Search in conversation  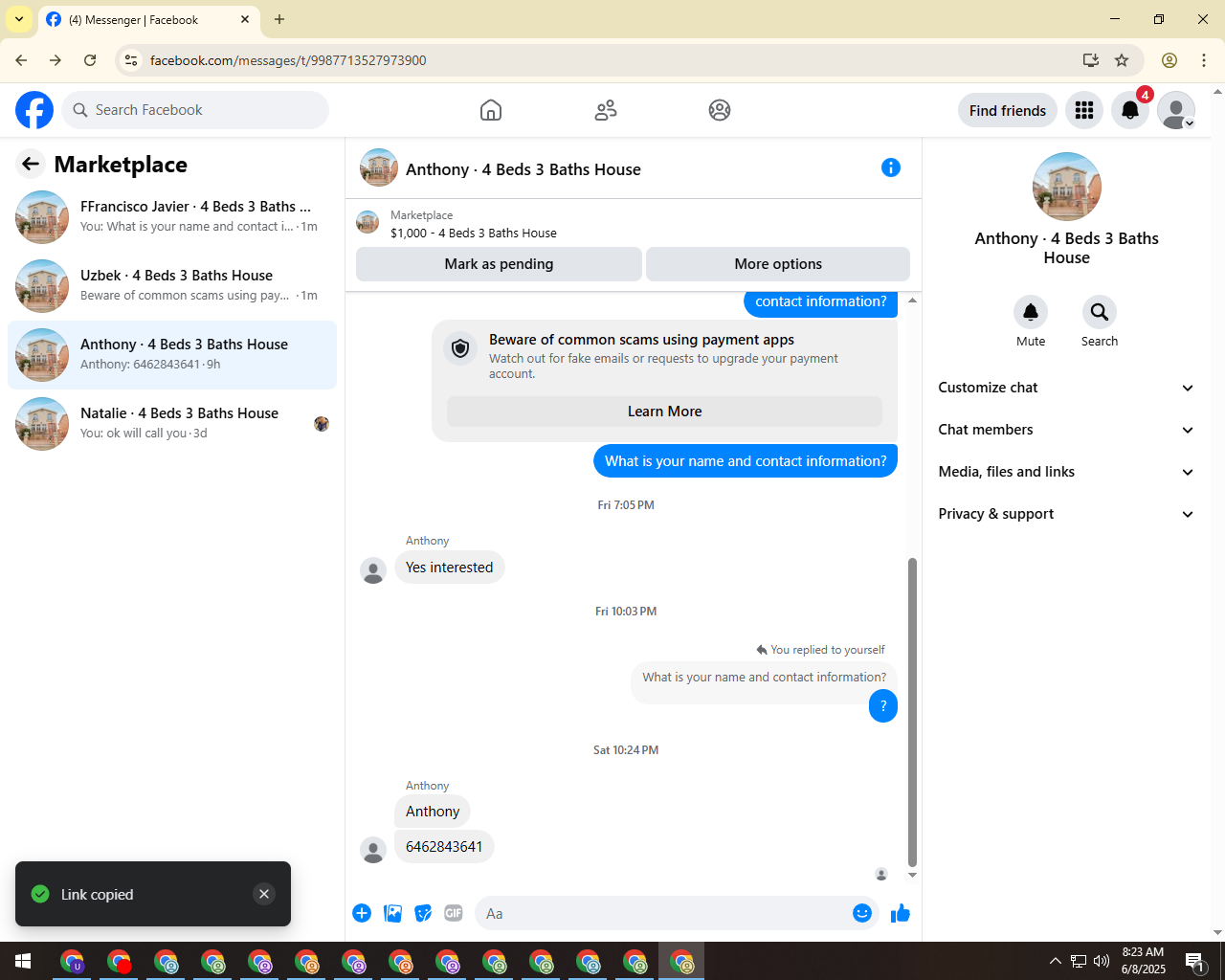(1100, 312)
